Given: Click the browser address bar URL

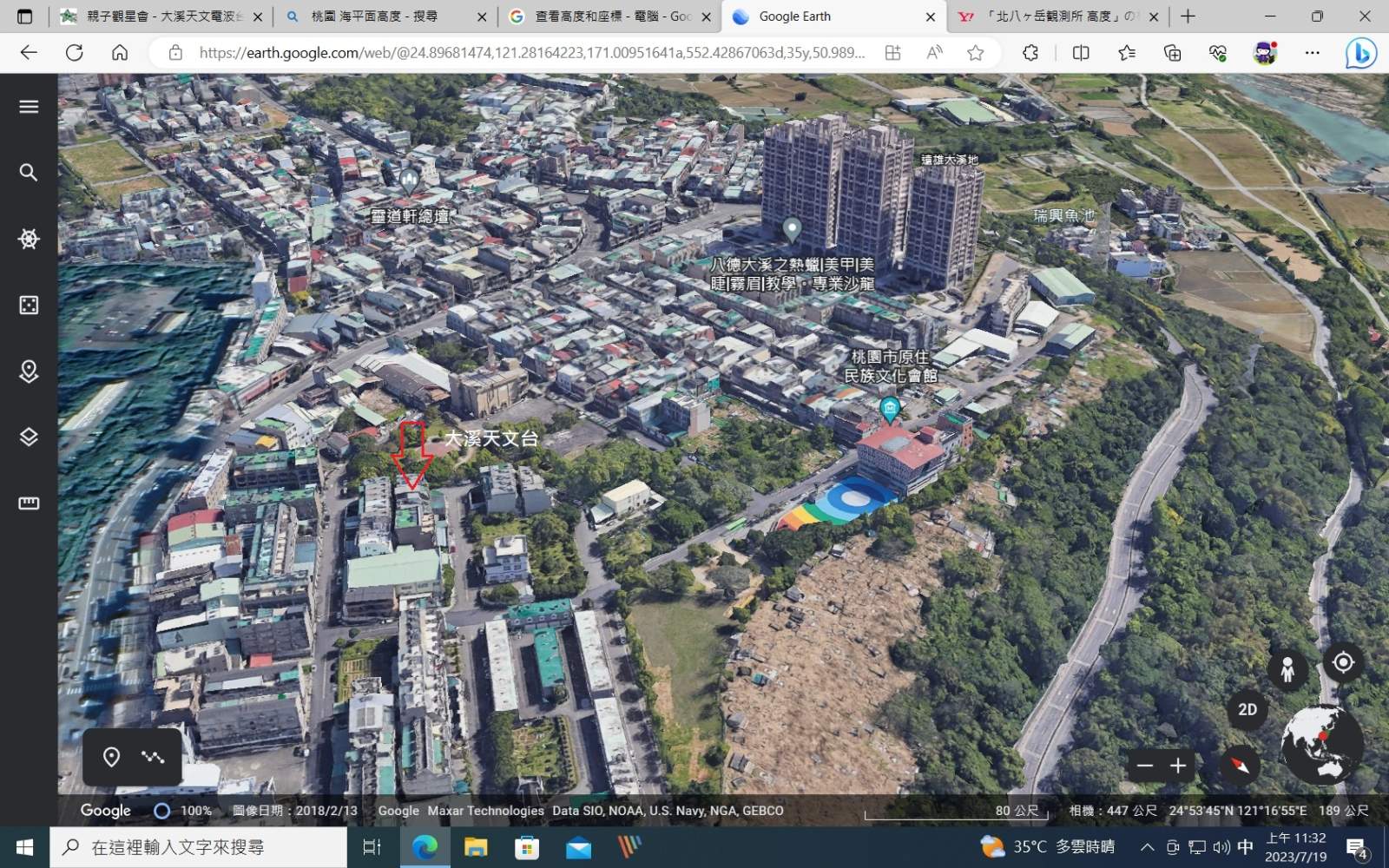Looking at the screenshot, I should 531,53.
